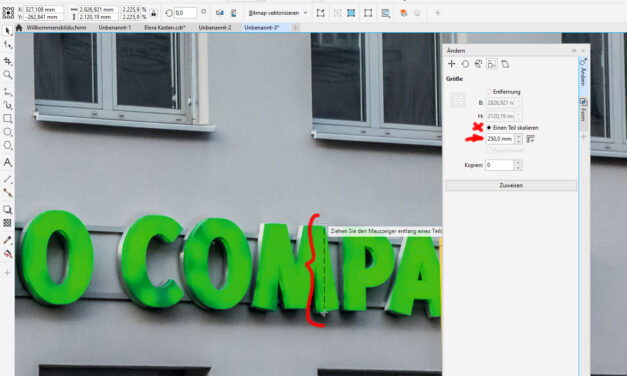Customize property bar with plus button

click(x=437, y=13)
